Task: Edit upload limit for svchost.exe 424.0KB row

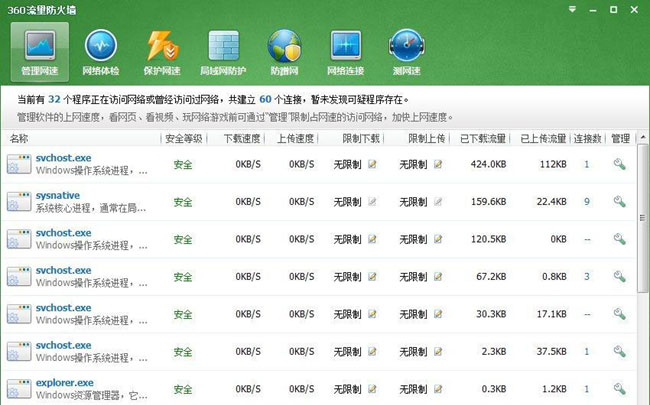Action: 438,164
